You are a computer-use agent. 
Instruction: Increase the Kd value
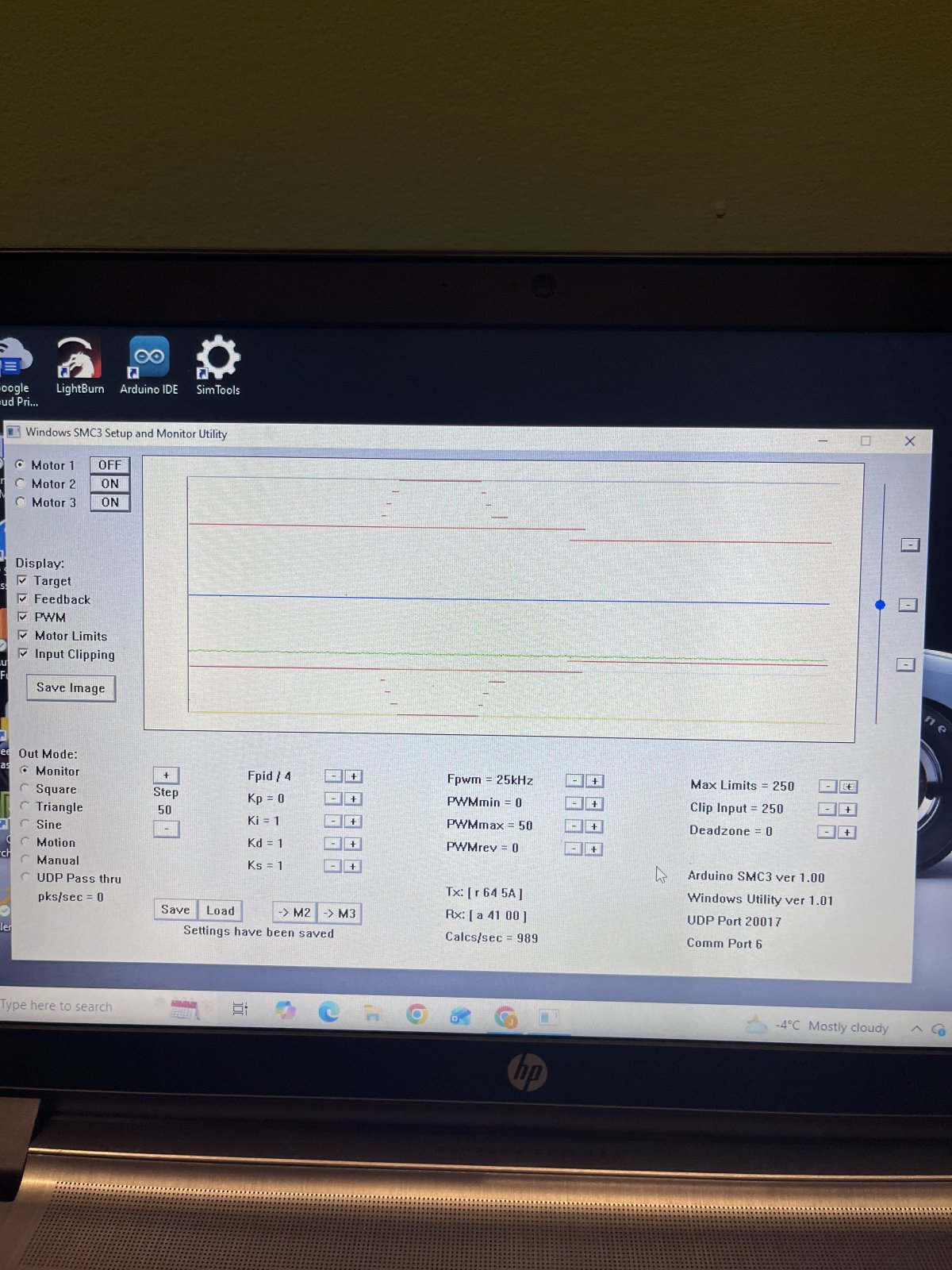point(353,843)
